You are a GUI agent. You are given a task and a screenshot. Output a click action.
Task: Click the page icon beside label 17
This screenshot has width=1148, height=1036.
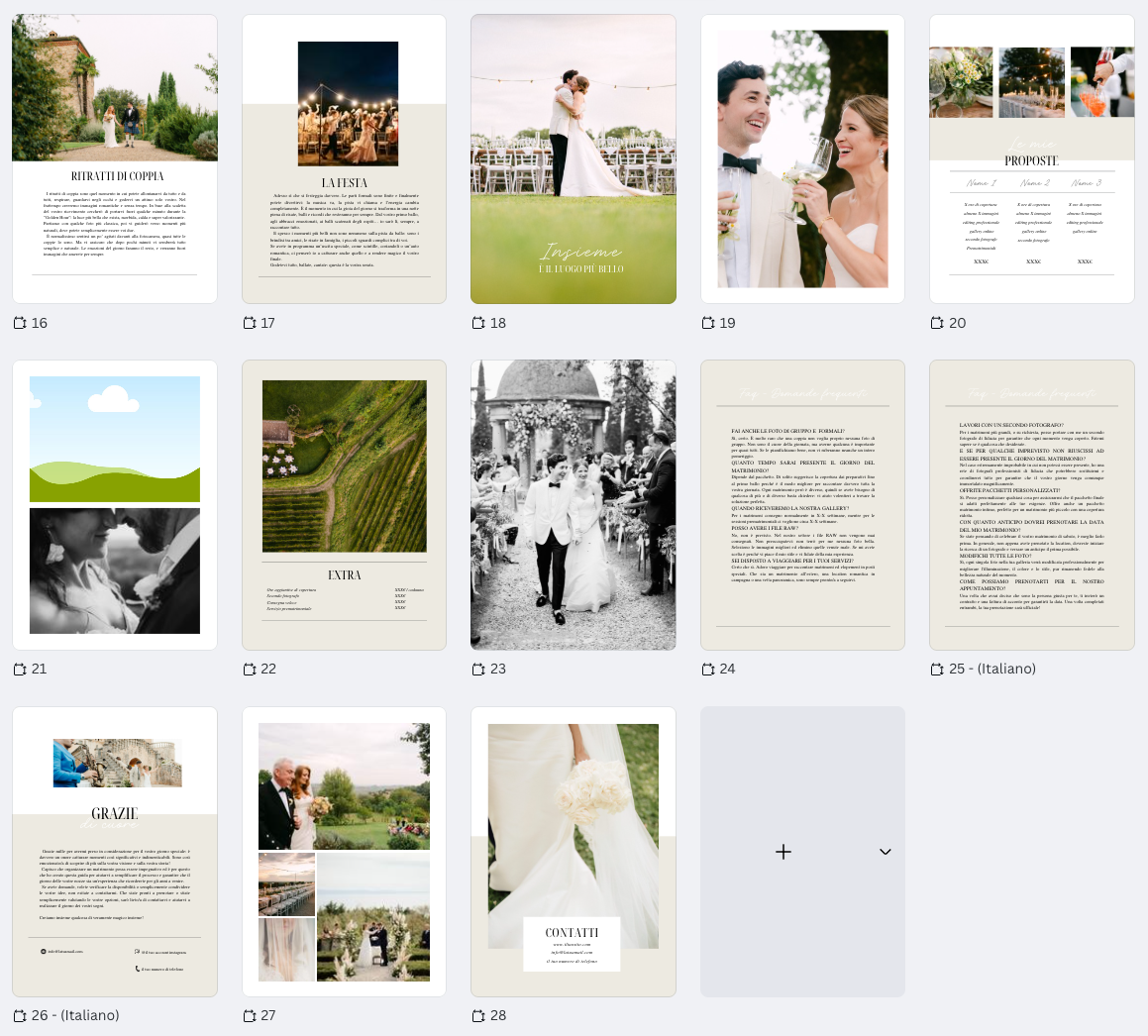click(250, 323)
